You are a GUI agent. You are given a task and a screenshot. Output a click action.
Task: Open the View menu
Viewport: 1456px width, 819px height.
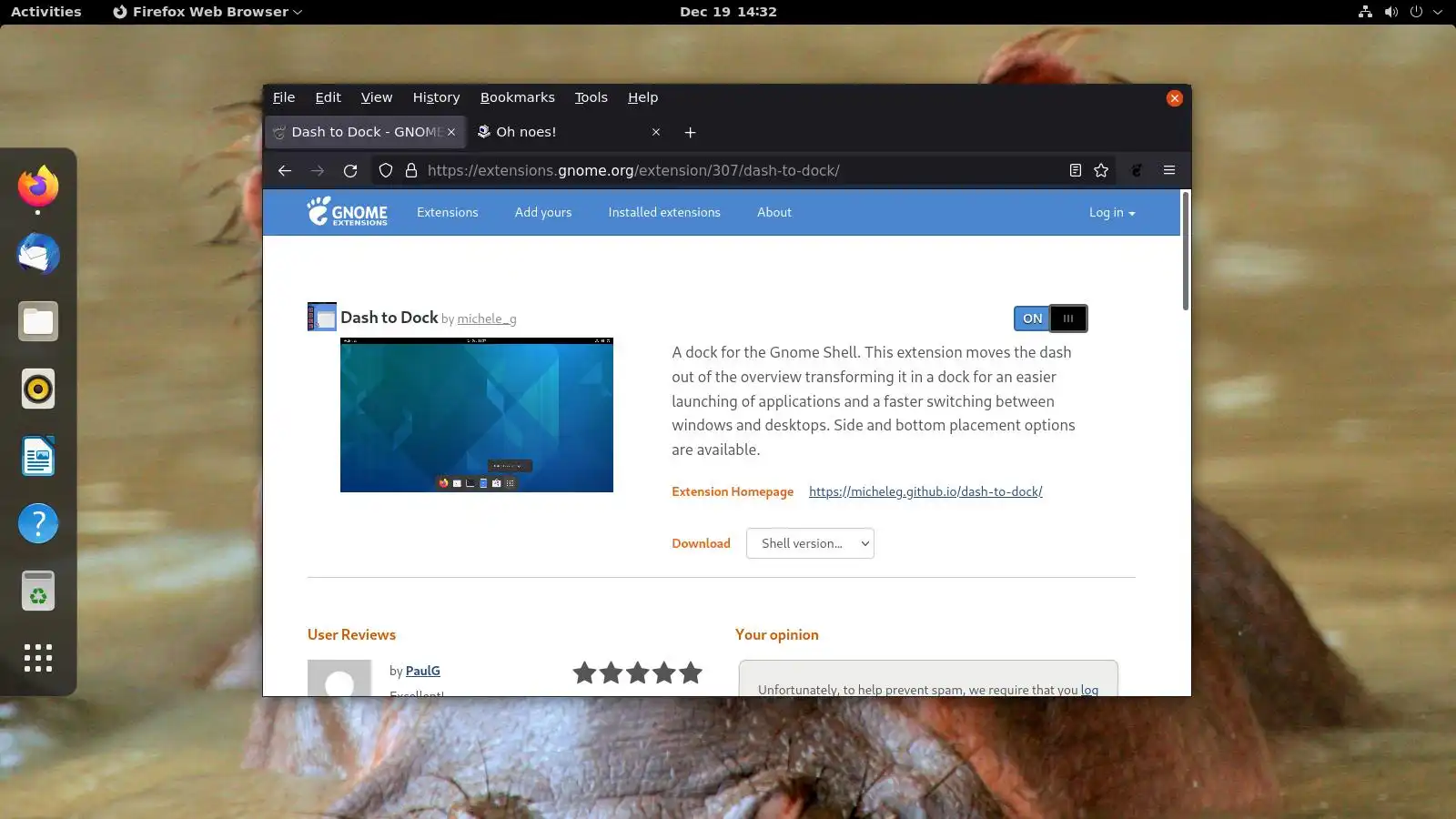click(x=377, y=97)
